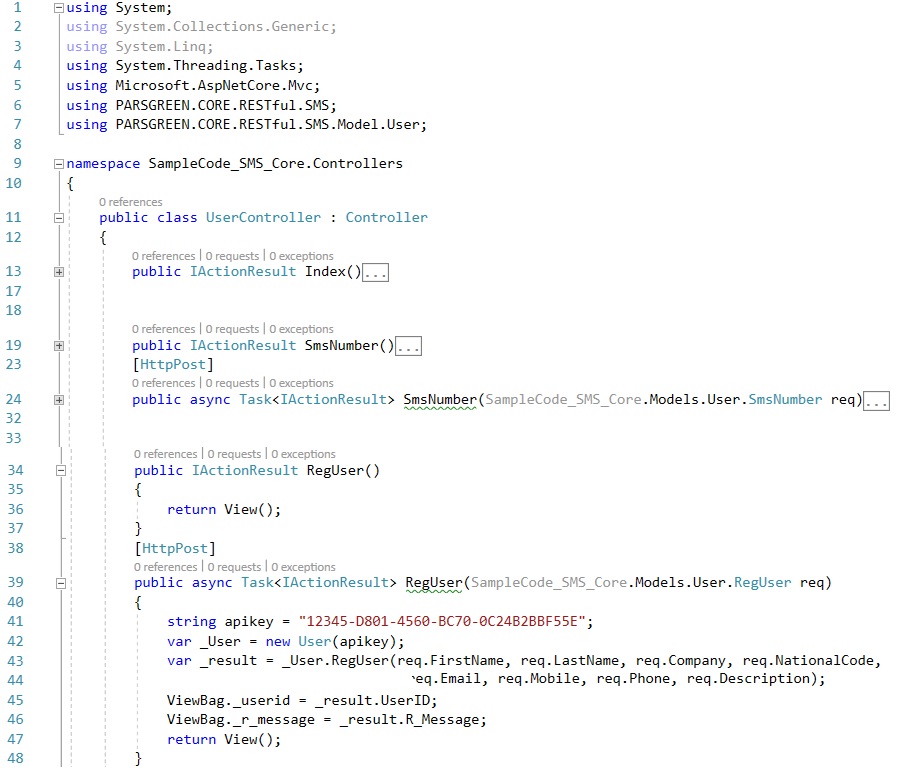Collapse the SampleCode_SMS_Core.Controllers namespace block
Screen dimensions: 907x774
59,163
